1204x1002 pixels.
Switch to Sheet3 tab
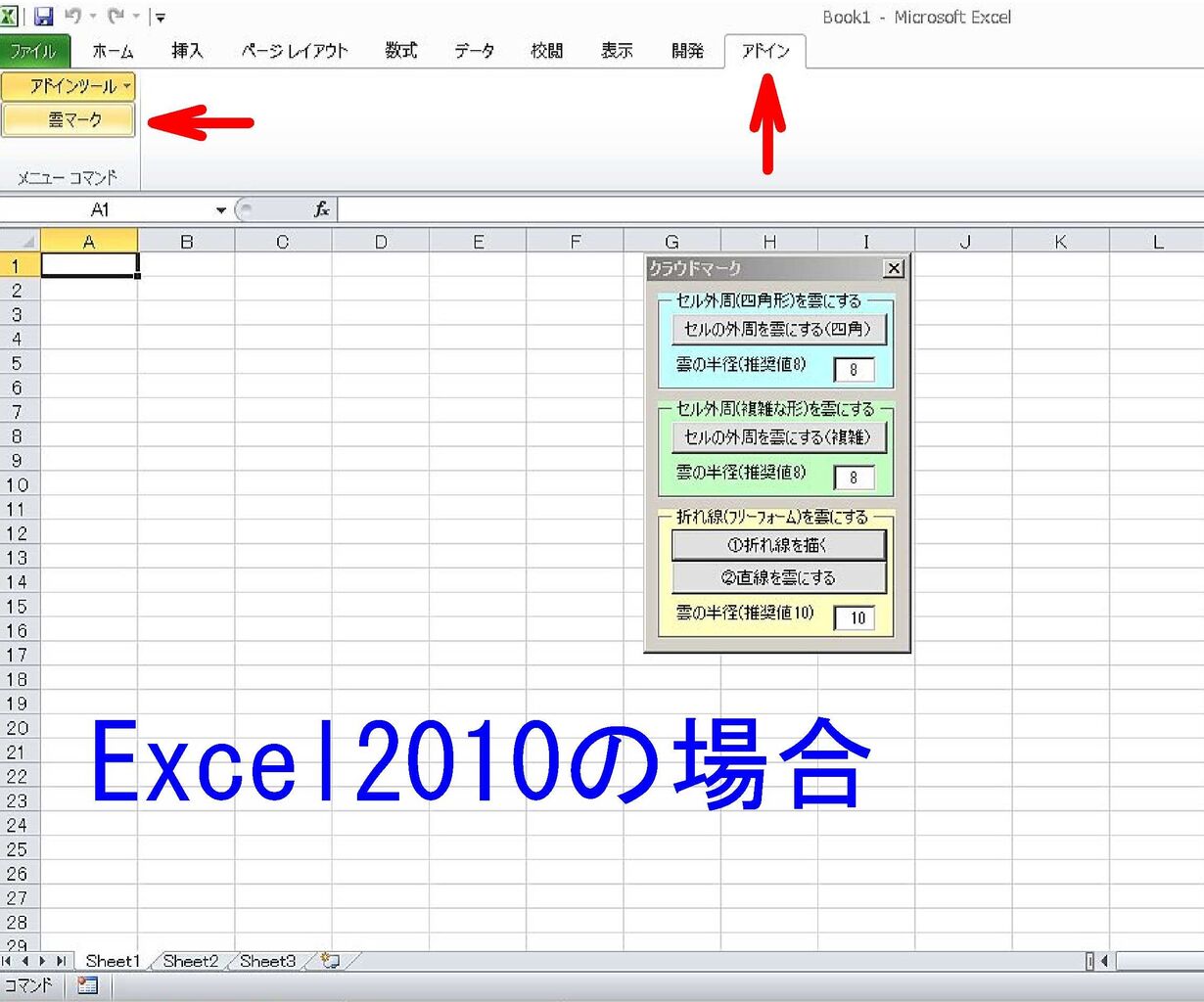[268, 961]
